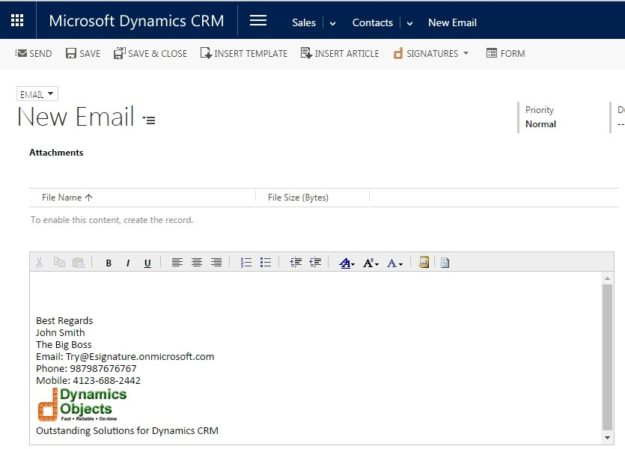The height and width of the screenshot is (449, 625).
Task: Click the editor scrollbar up arrow
Action: click(x=607, y=278)
